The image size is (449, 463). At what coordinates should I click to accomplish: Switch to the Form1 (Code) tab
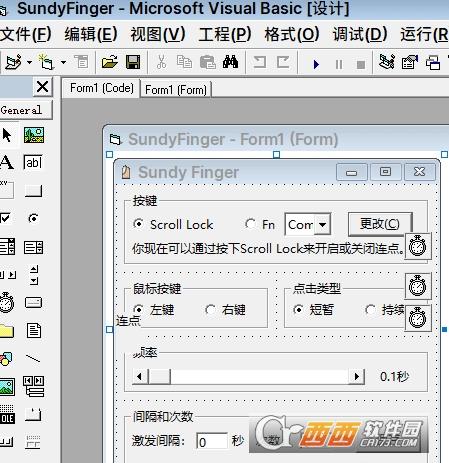[x=102, y=88]
